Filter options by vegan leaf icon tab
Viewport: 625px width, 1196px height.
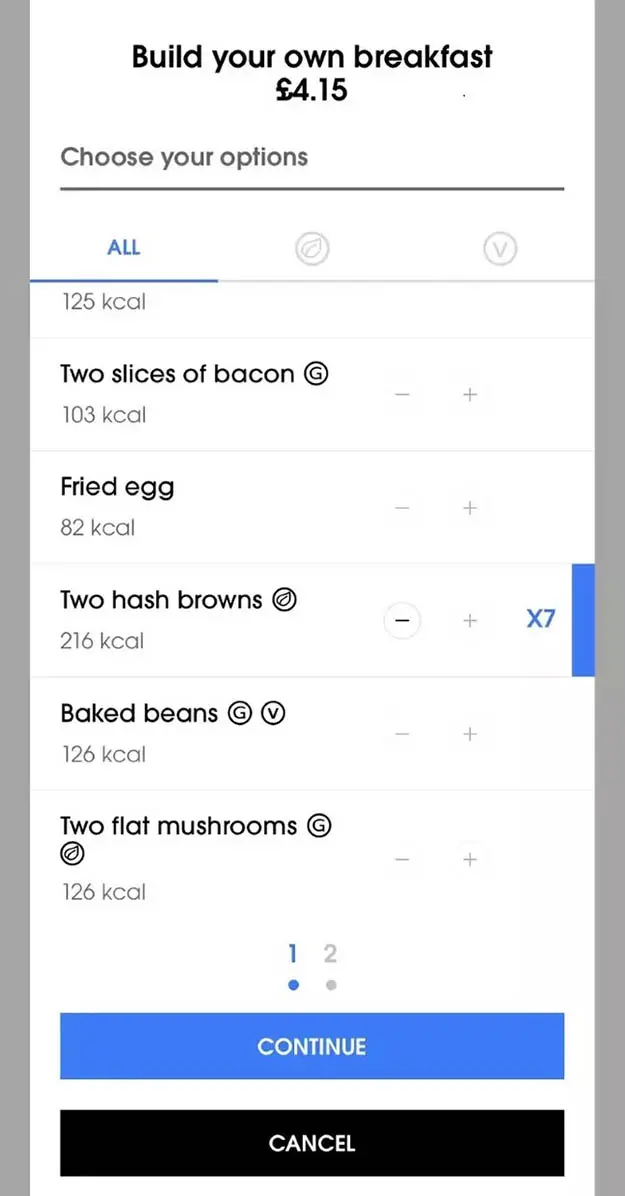(x=312, y=249)
